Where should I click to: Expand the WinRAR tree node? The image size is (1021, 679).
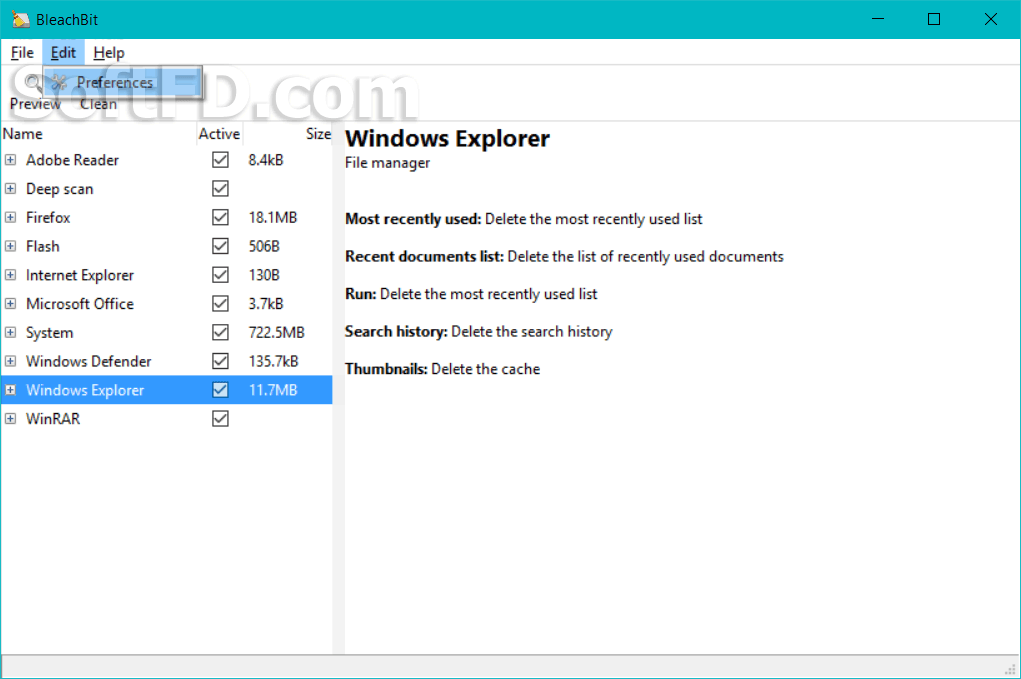click(10, 419)
